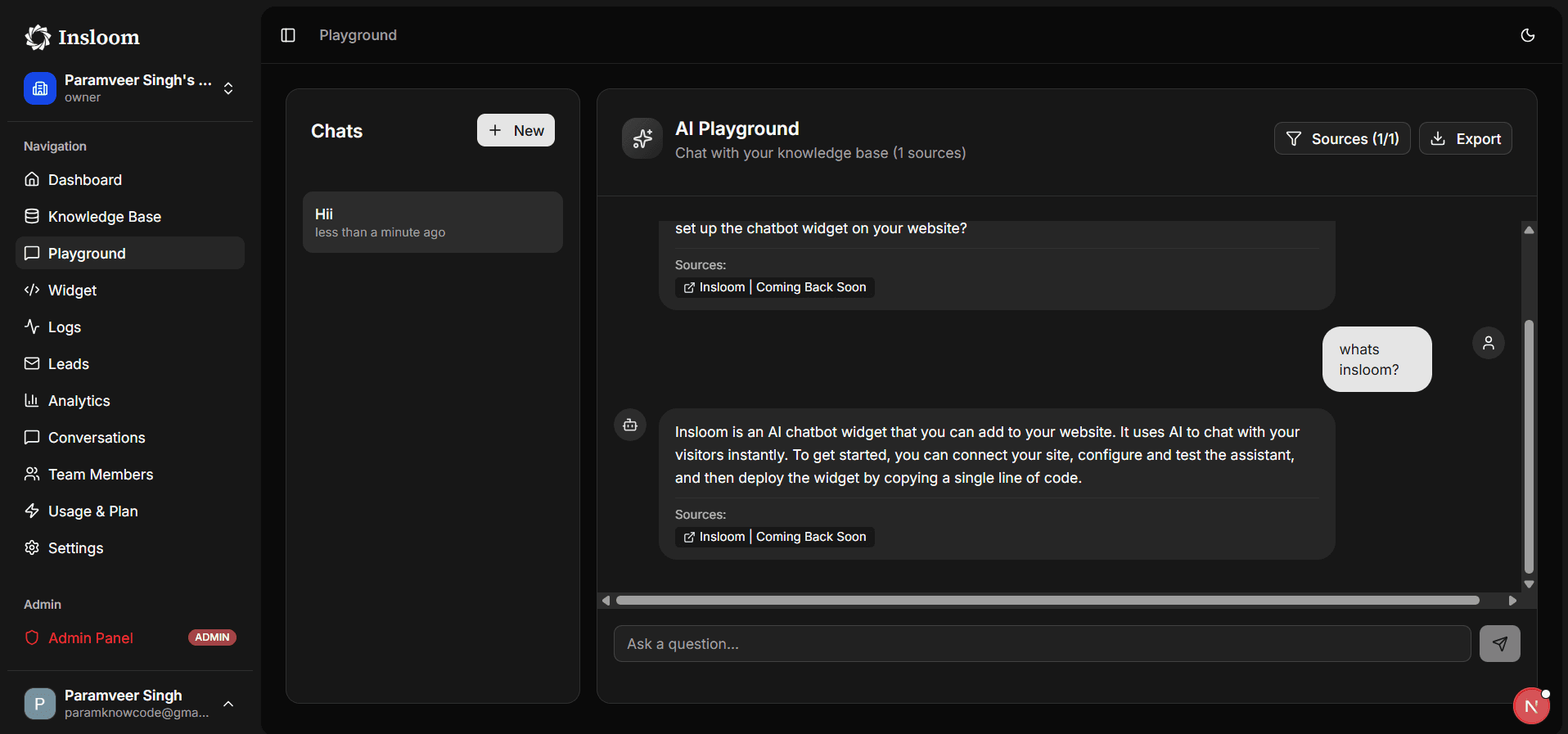Viewport: 1568px width, 734px height.
Task: Open Settings from the sidebar
Action: tap(75, 548)
